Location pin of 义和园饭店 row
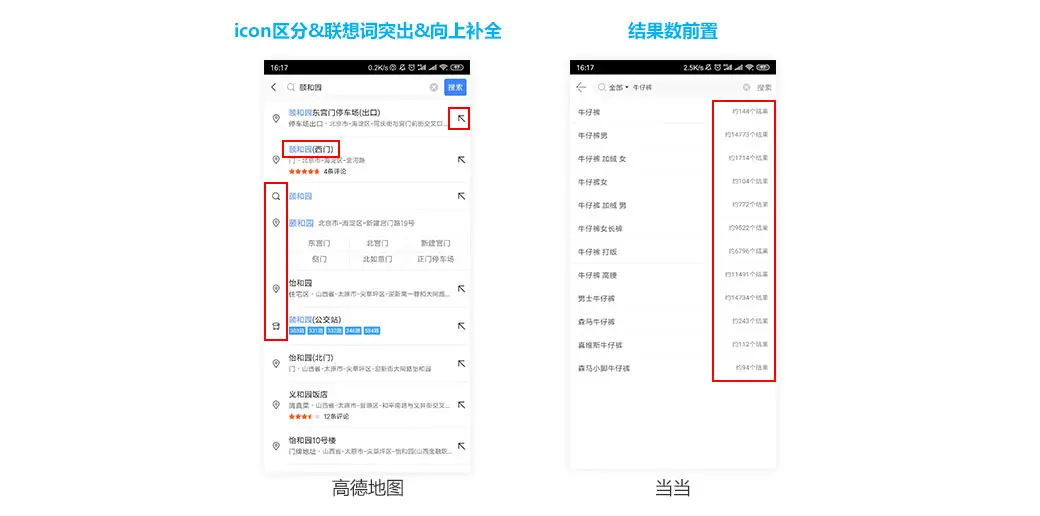The height and width of the screenshot is (516, 1040). pyautogui.click(x=276, y=405)
